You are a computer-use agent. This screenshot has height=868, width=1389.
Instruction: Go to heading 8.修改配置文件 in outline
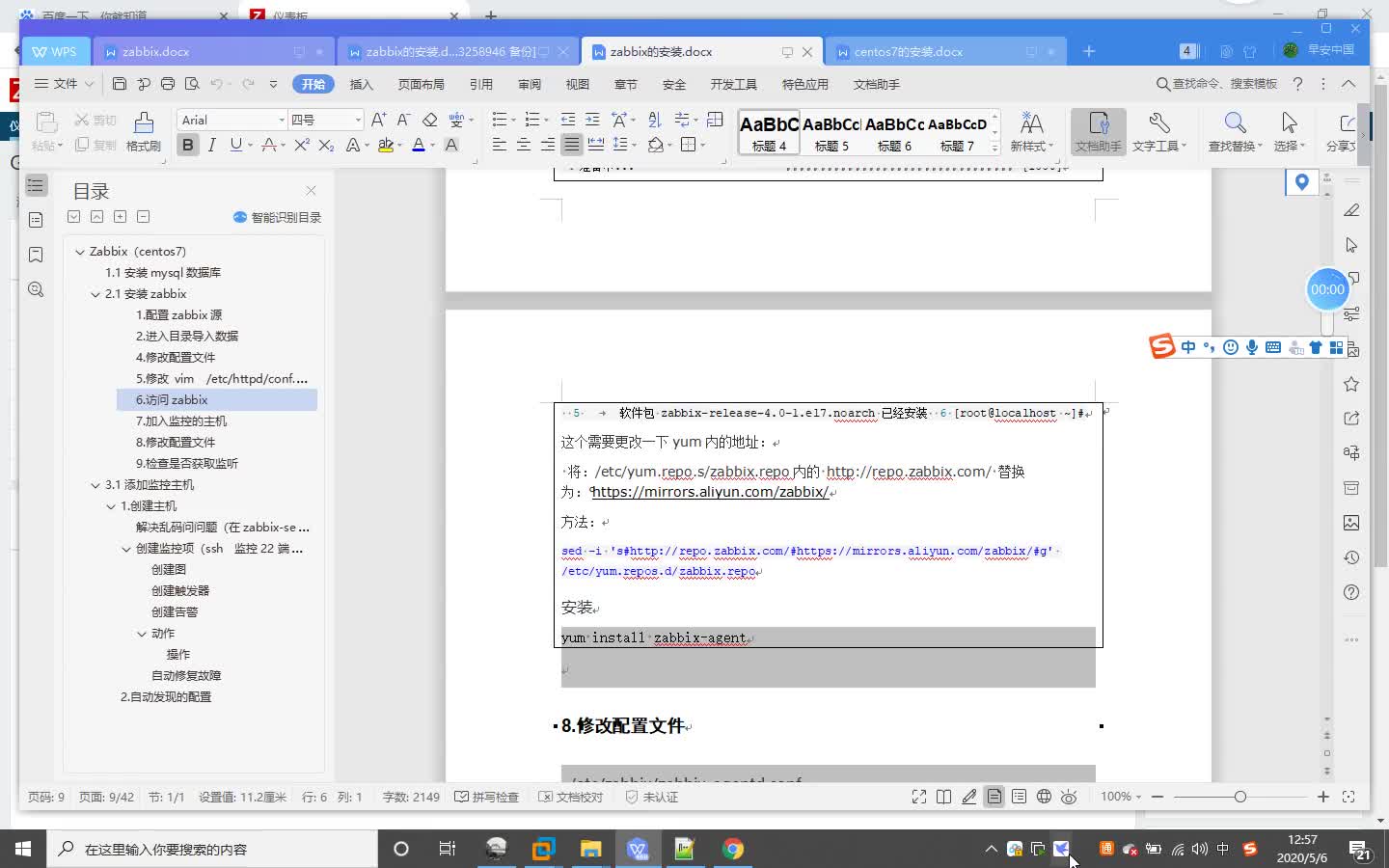tap(176, 443)
